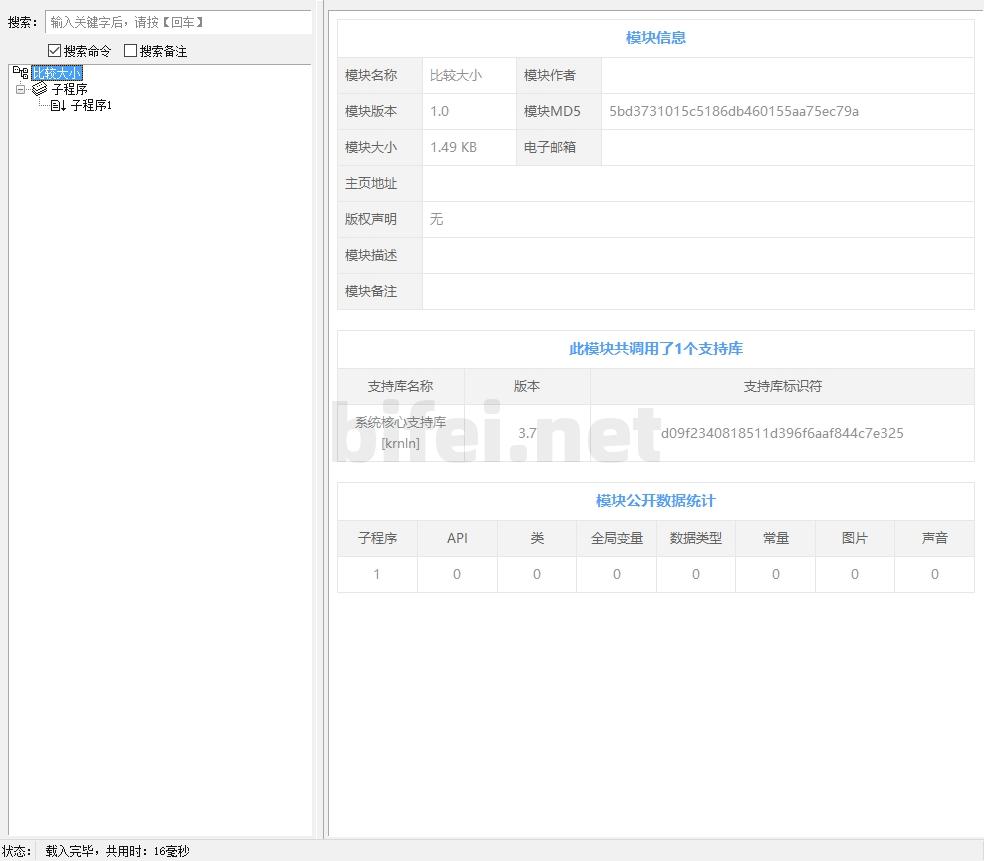Screen dimensions: 984x861
Task: Click the 数据类型 column header
Action: [x=696, y=538]
